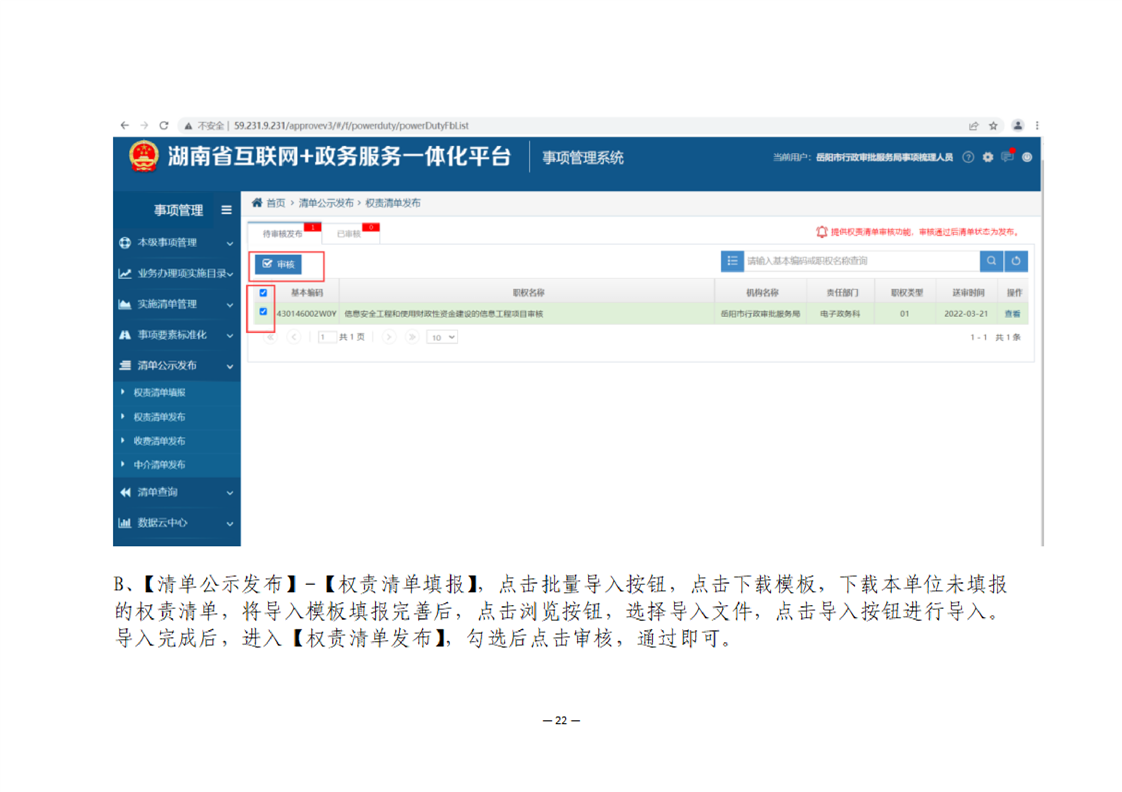Screen dimensions: 1122x792
Task: Toggle the select-all checkbox in table header
Action: [264, 293]
